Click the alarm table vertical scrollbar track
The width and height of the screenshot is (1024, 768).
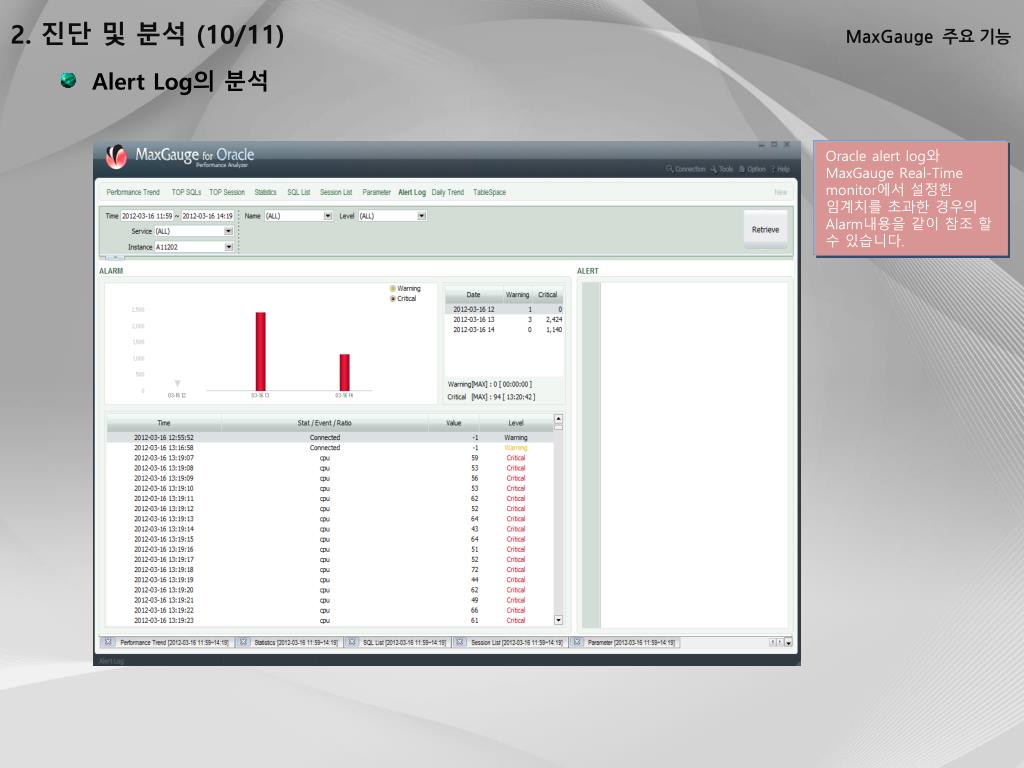click(558, 522)
